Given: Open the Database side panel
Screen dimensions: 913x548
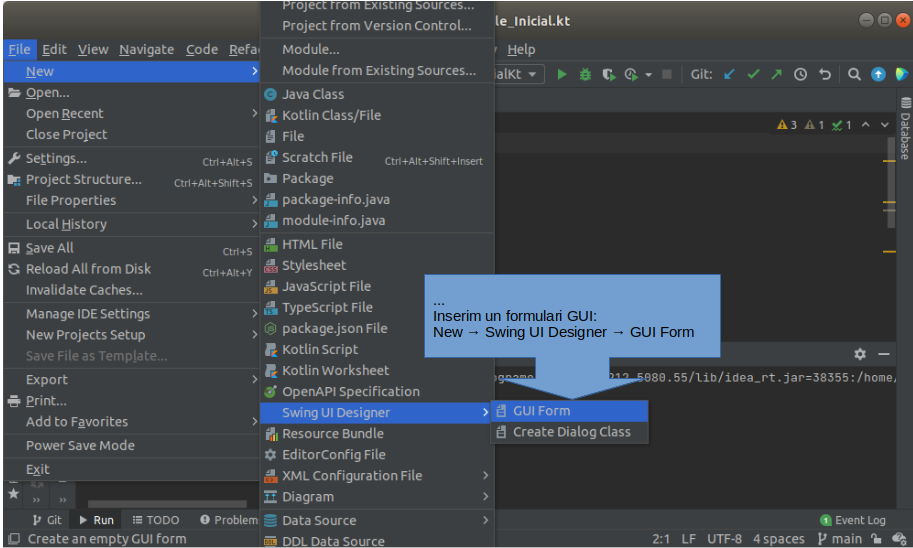Looking at the screenshot, I should pyautogui.click(x=905, y=129).
